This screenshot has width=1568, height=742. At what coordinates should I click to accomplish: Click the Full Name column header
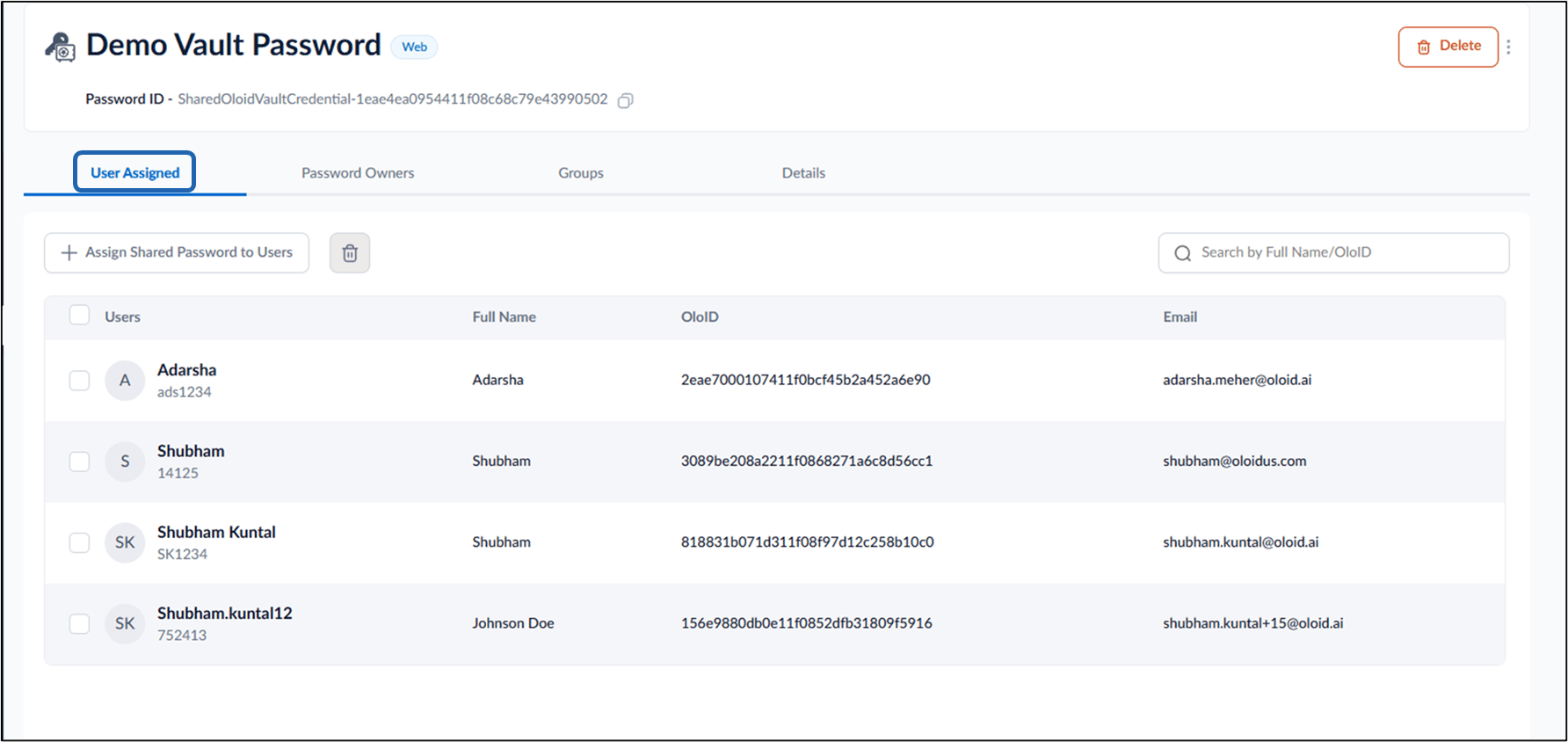tap(504, 316)
